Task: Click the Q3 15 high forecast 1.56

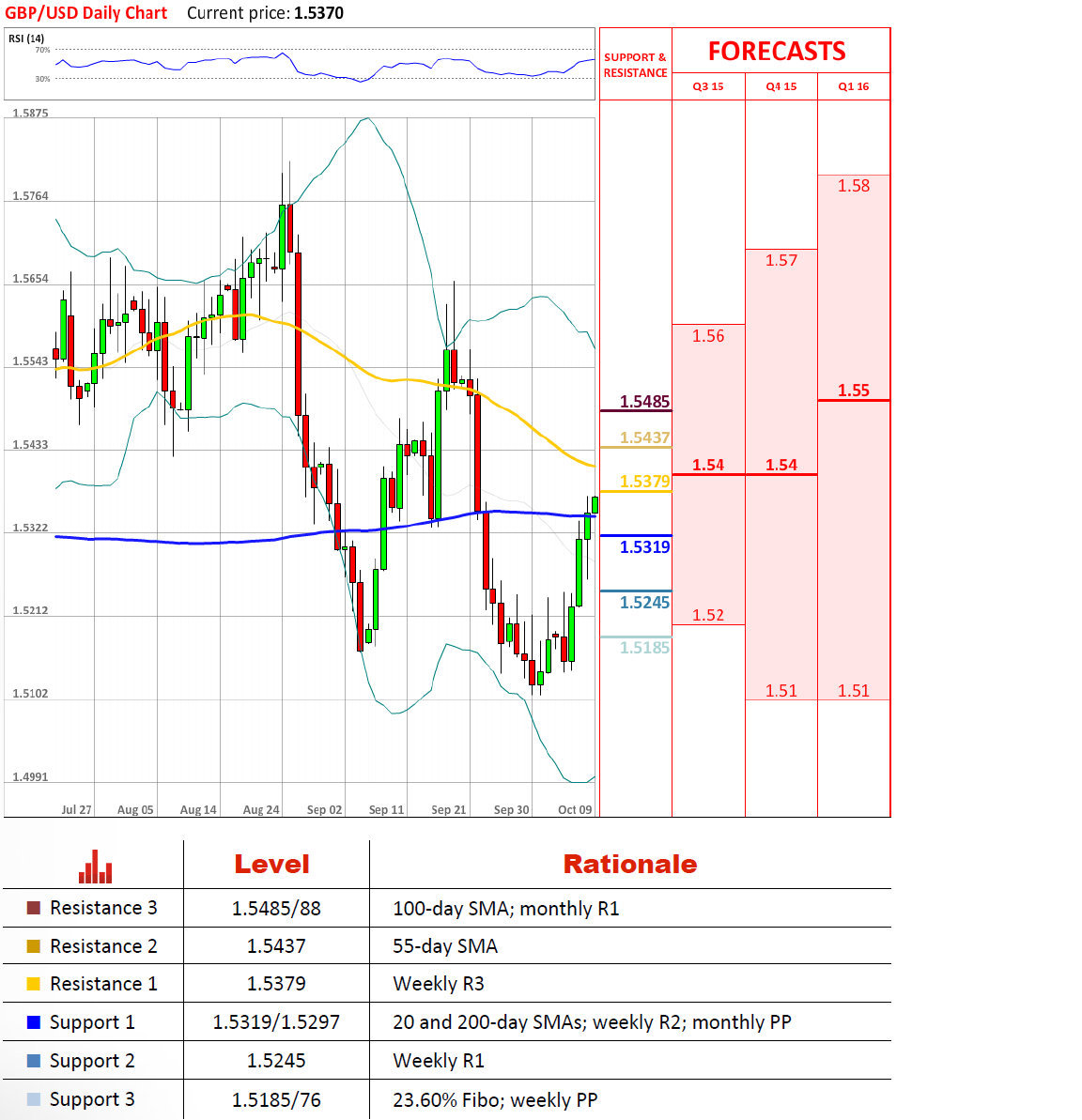Action: 708,336
